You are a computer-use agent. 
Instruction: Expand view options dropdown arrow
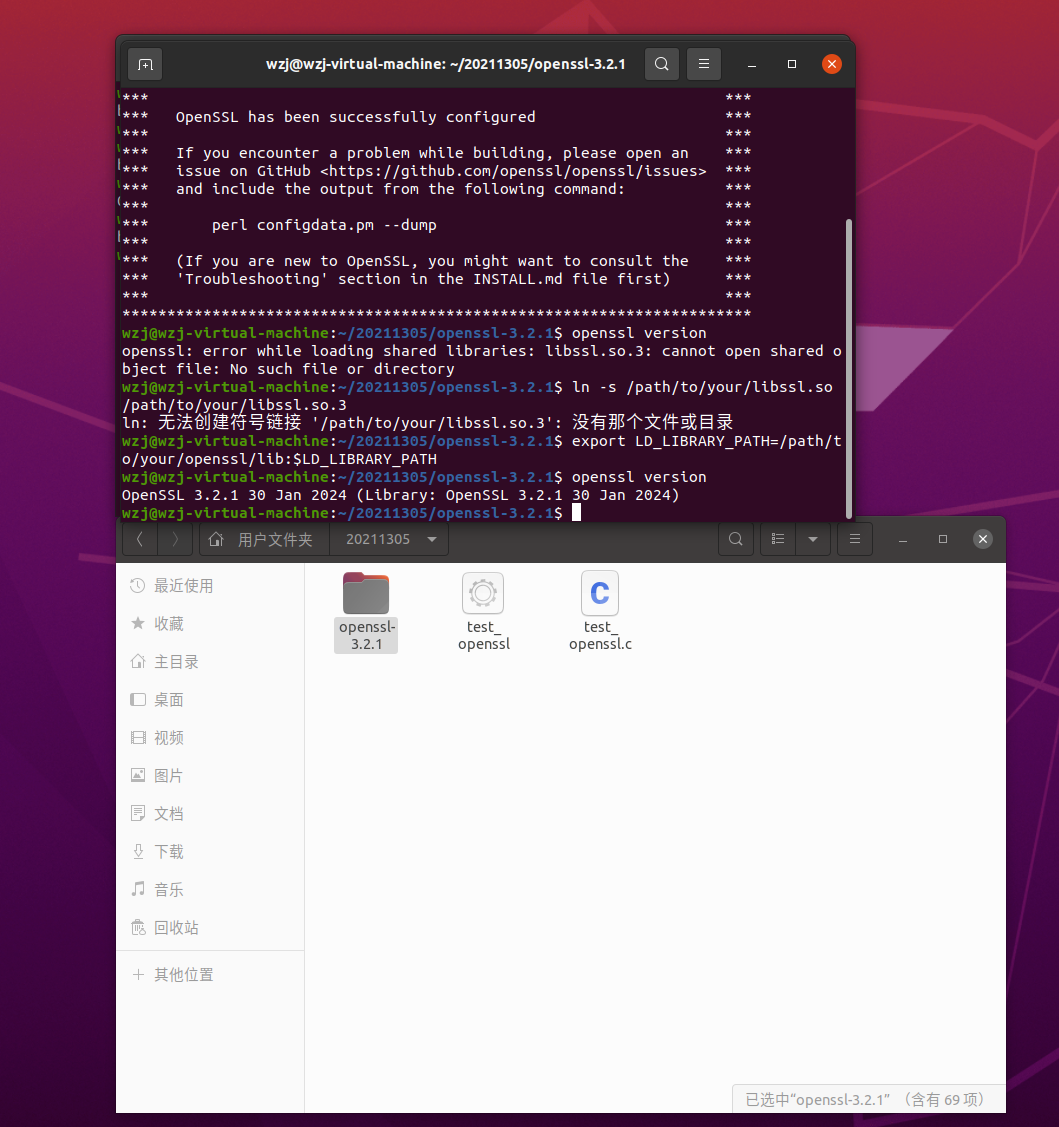tap(813, 539)
